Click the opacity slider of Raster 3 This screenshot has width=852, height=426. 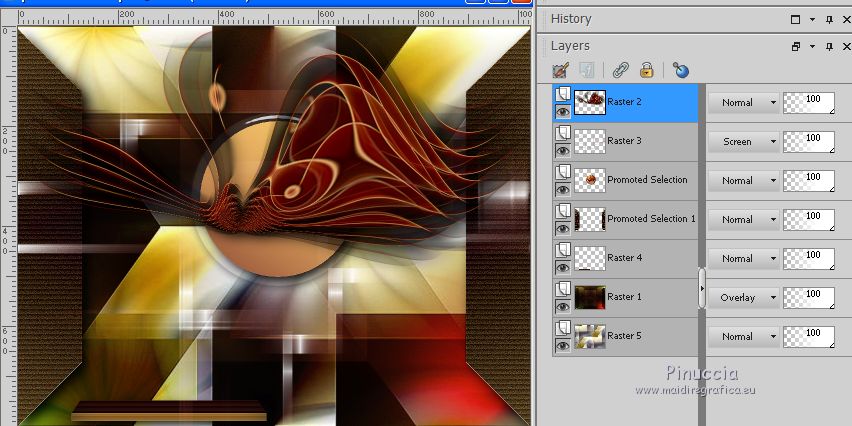tap(809, 142)
